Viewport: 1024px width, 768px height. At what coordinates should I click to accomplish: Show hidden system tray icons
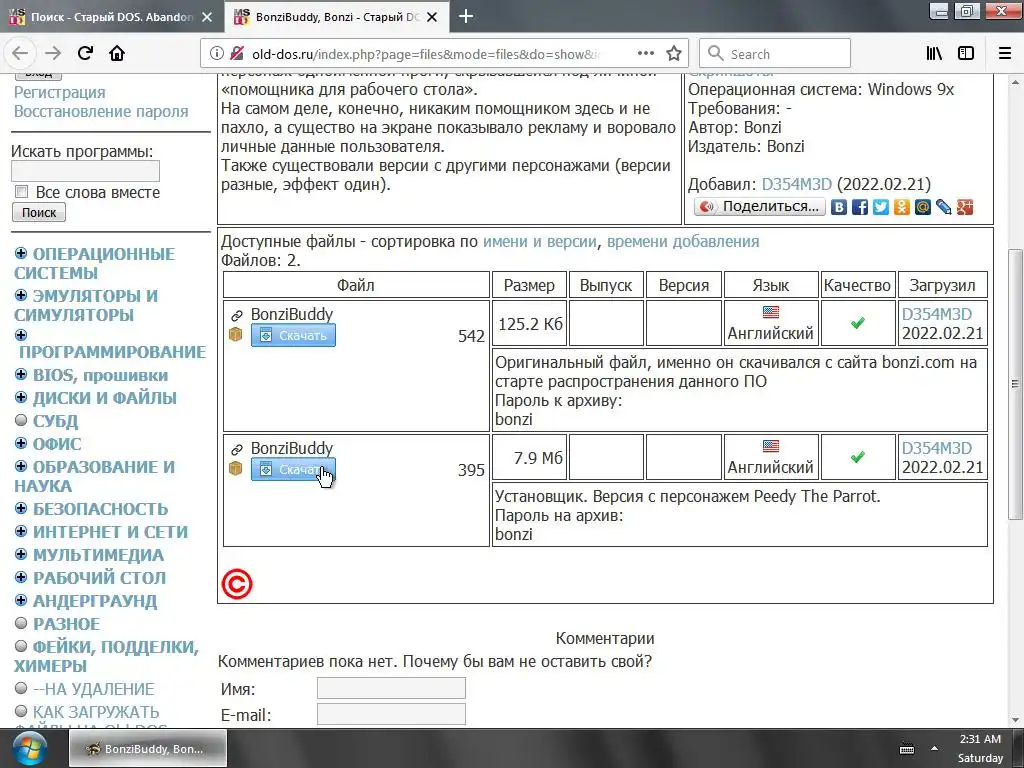pyautogui.click(x=934, y=749)
